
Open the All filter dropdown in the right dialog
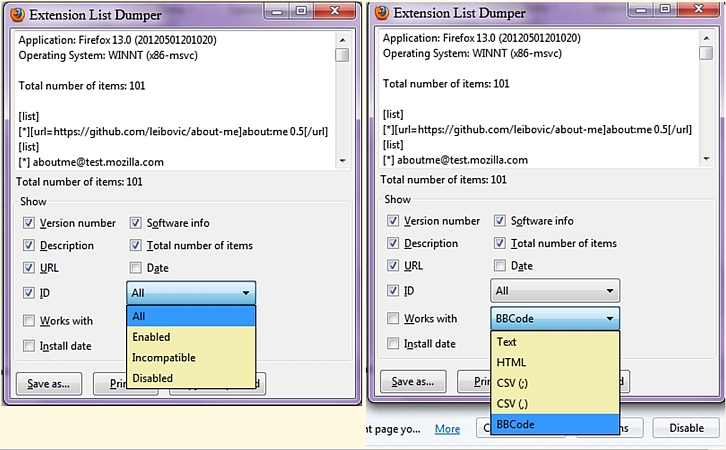554,291
